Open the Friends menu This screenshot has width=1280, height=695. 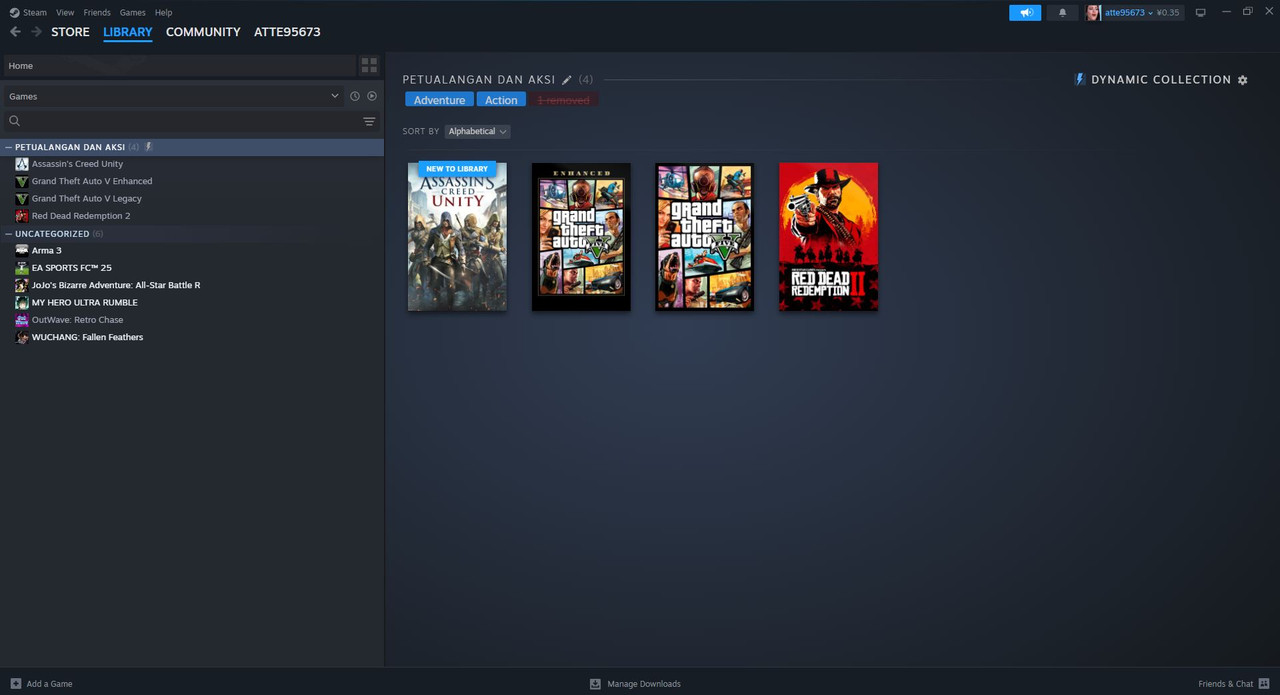(x=97, y=13)
